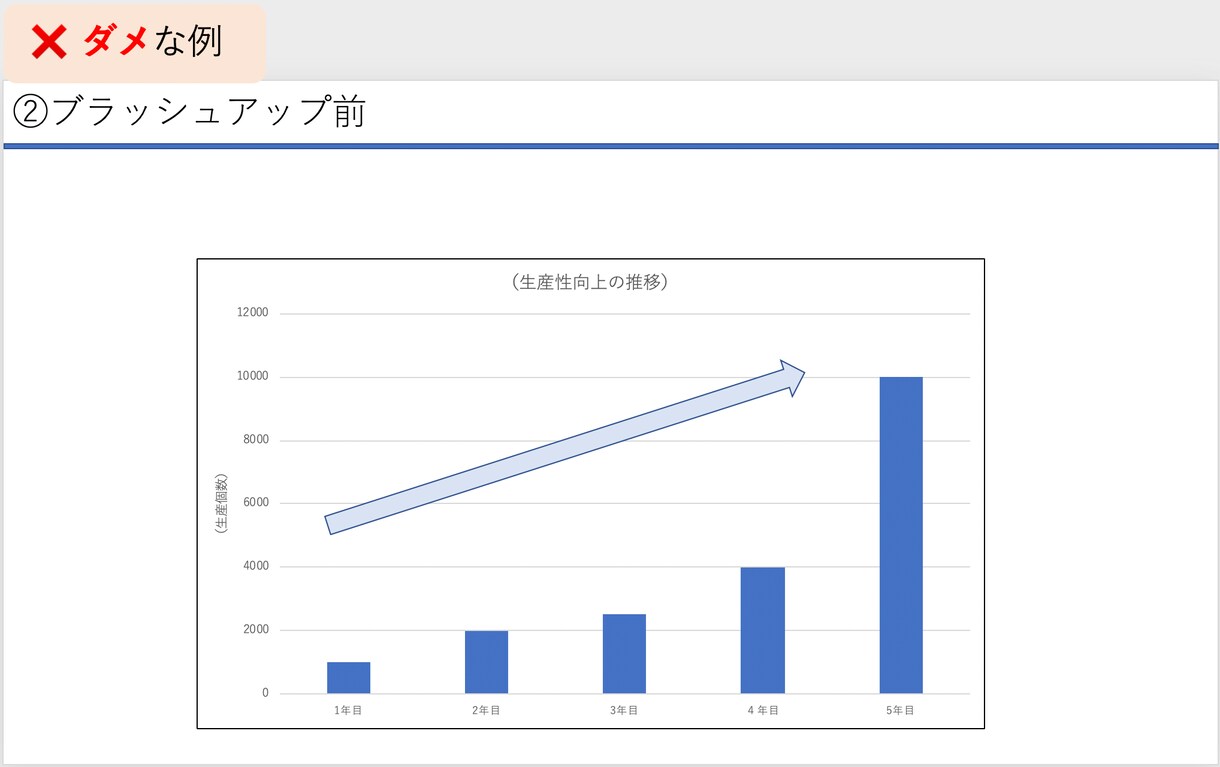Select the vertical axis title (生産個数)

tap(221, 503)
